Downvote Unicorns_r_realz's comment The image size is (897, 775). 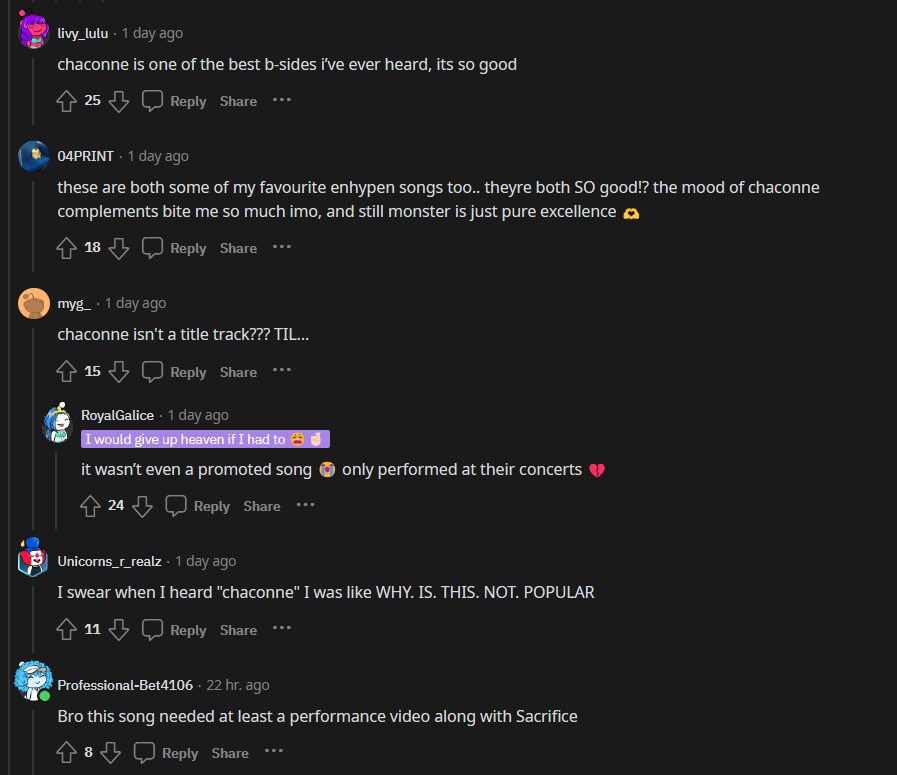pyautogui.click(x=118, y=630)
